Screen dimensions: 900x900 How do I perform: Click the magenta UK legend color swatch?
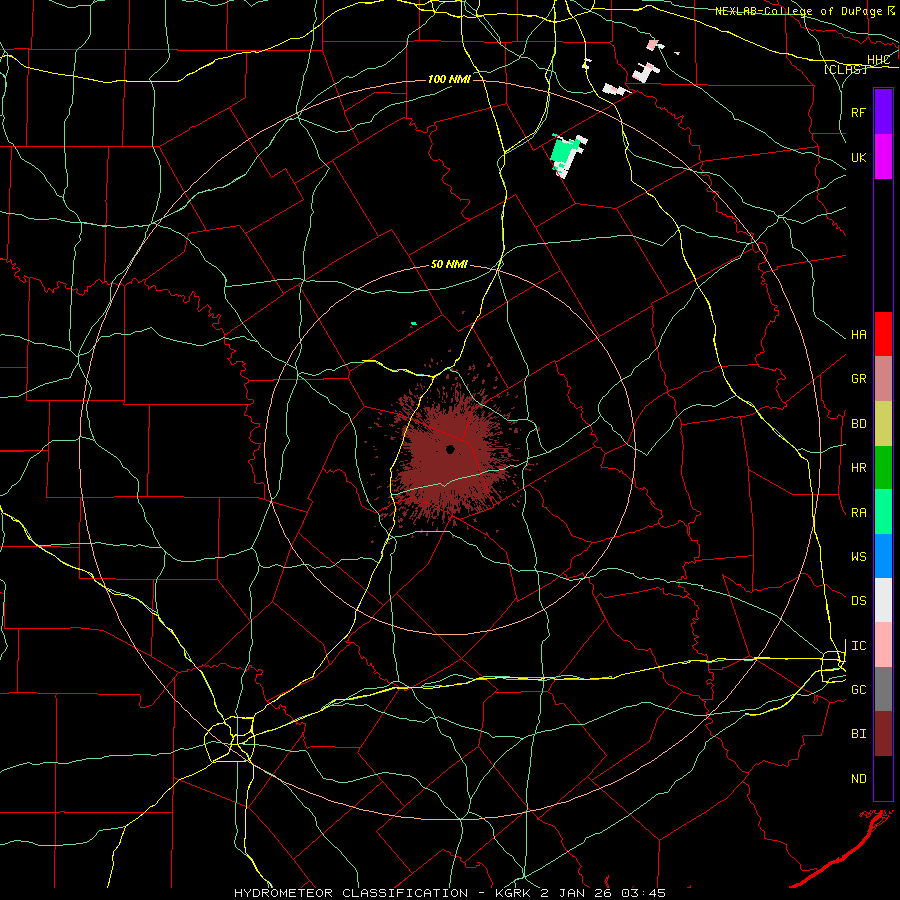[x=883, y=157]
